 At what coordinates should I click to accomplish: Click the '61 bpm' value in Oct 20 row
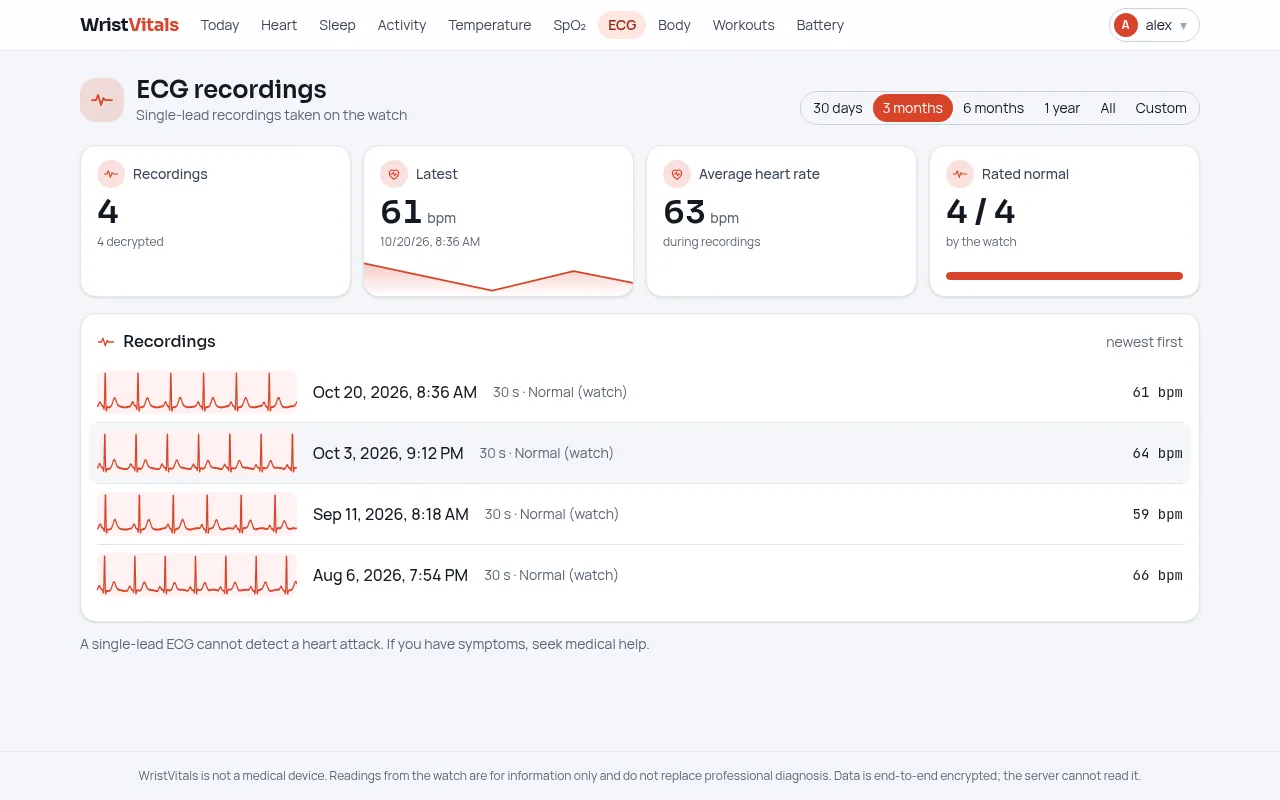(1157, 392)
